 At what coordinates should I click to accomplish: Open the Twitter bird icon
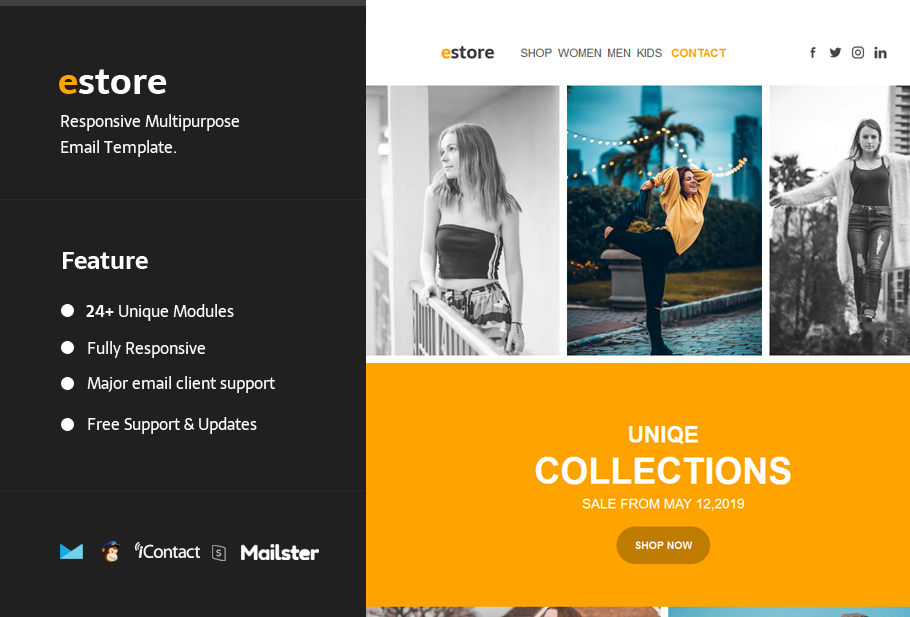[x=835, y=53]
